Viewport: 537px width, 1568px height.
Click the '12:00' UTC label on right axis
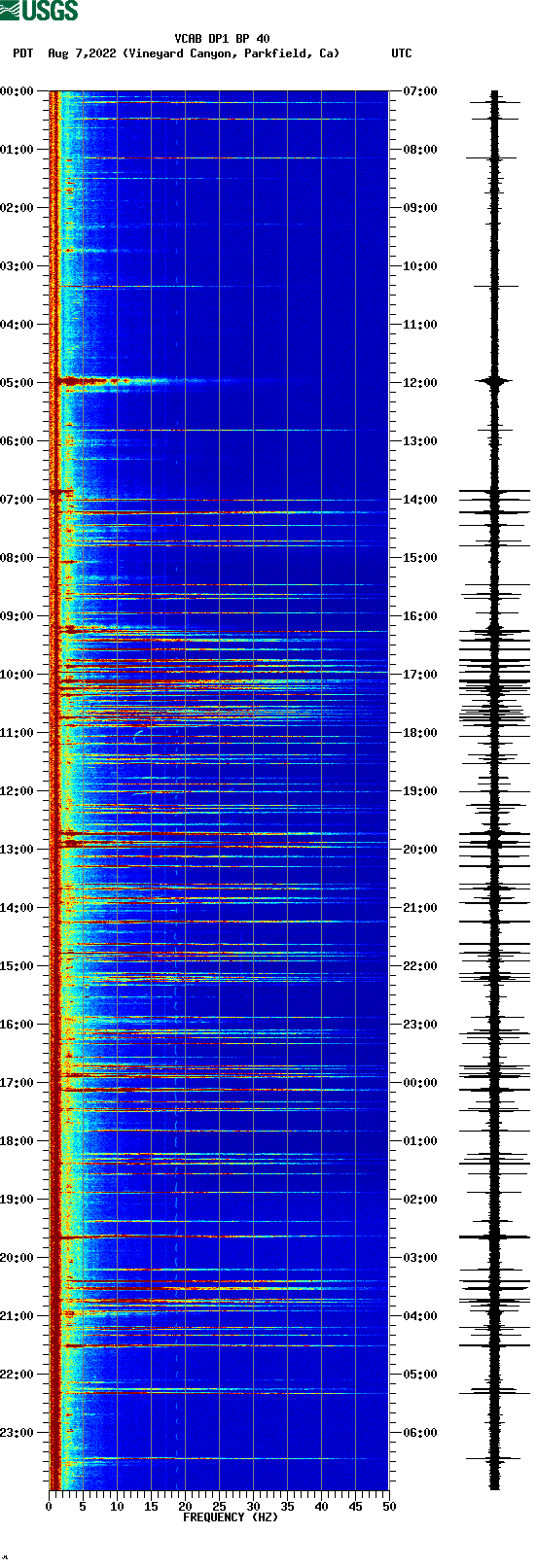(x=420, y=383)
